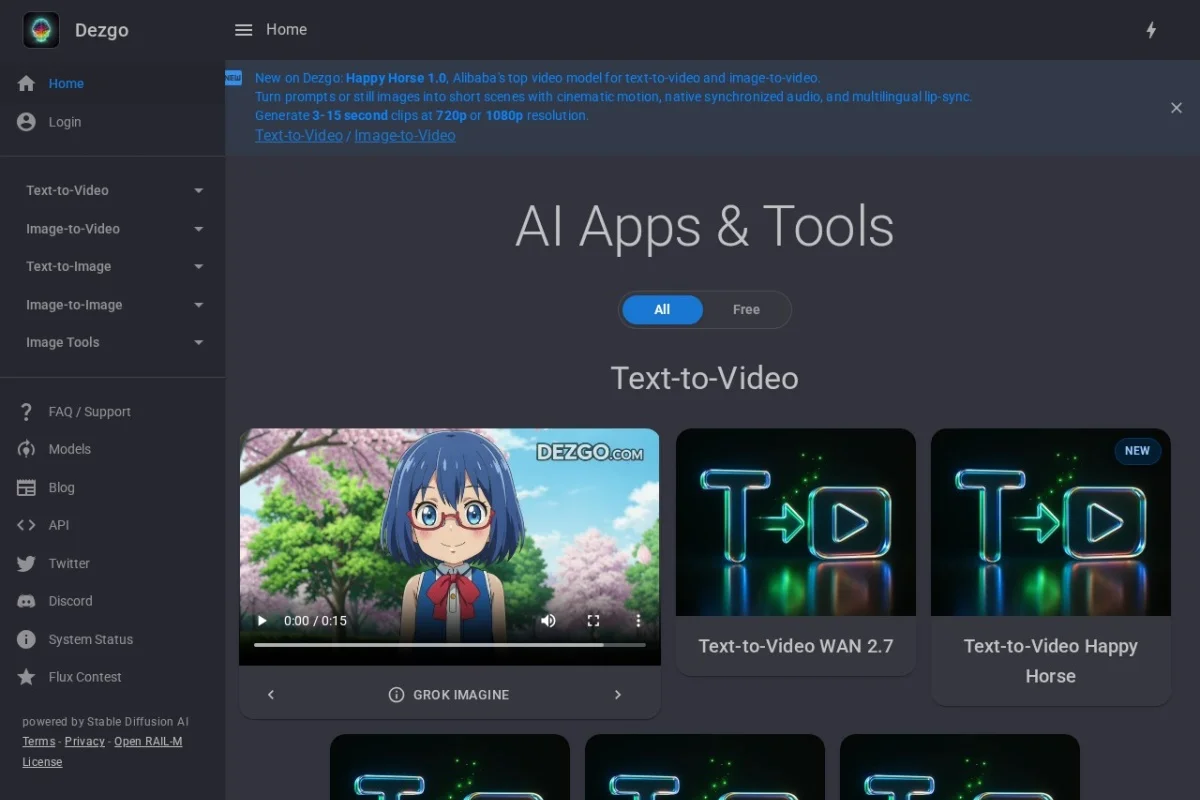This screenshot has height=800, width=1200.
Task: Click the Blog icon in sidebar
Action: [x=27, y=488]
